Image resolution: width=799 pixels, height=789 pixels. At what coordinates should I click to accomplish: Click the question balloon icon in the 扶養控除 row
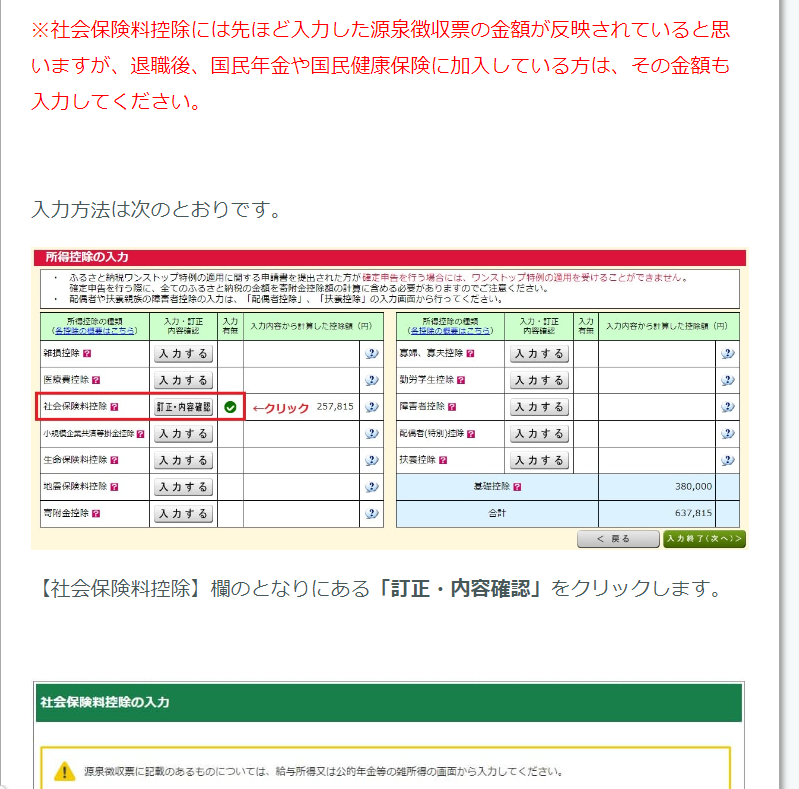[x=728, y=460]
